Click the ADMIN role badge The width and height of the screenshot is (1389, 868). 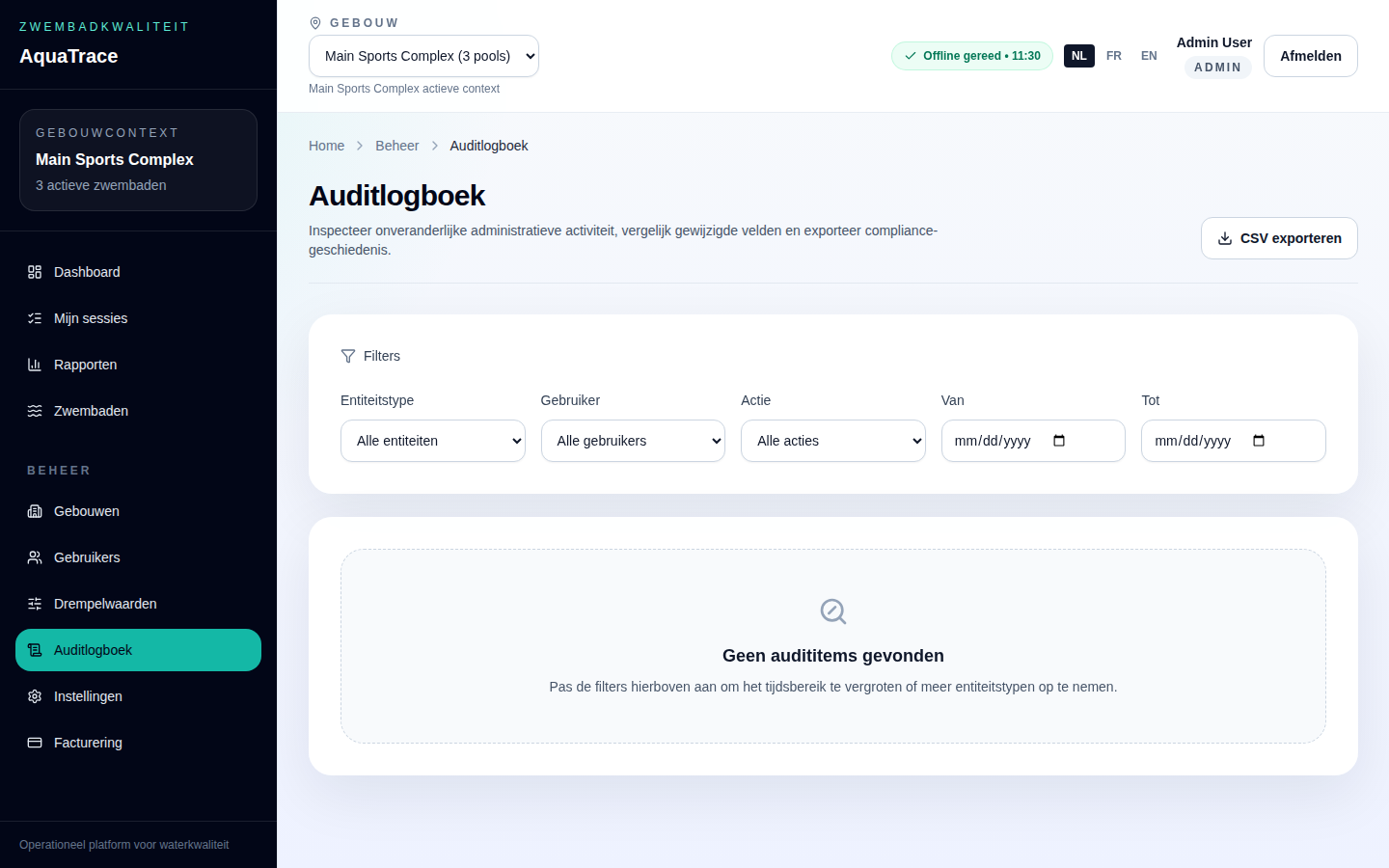click(x=1218, y=68)
